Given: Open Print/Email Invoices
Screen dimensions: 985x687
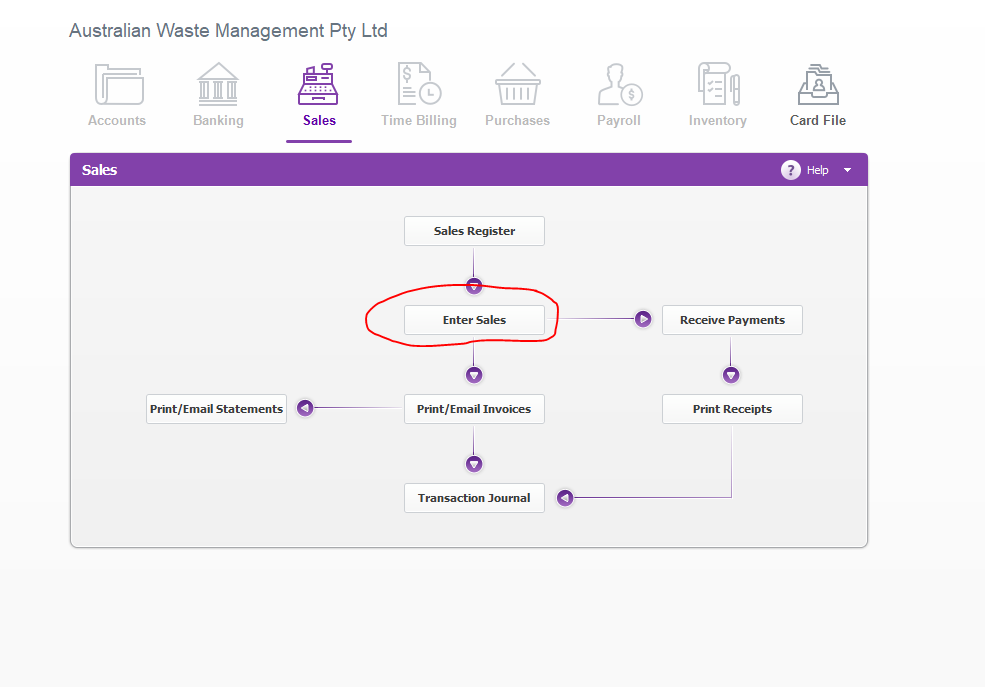Looking at the screenshot, I should (x=474, y=409).
